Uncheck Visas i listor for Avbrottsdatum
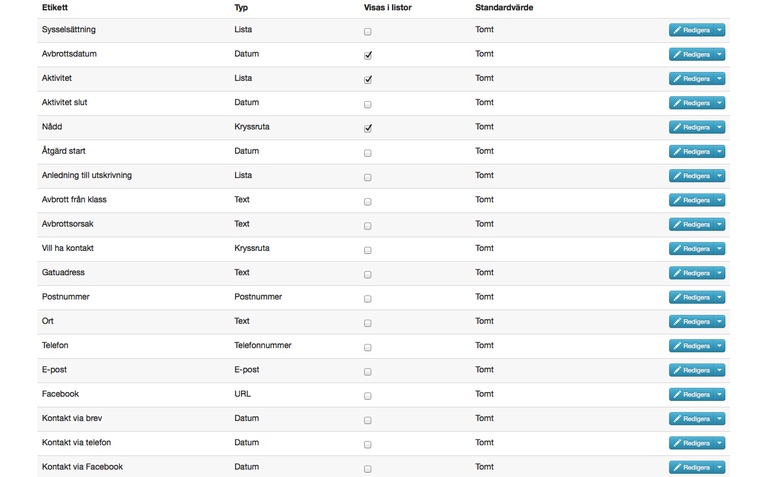The width and height of the screenshot is (768, 477). (x=368, y=55)
